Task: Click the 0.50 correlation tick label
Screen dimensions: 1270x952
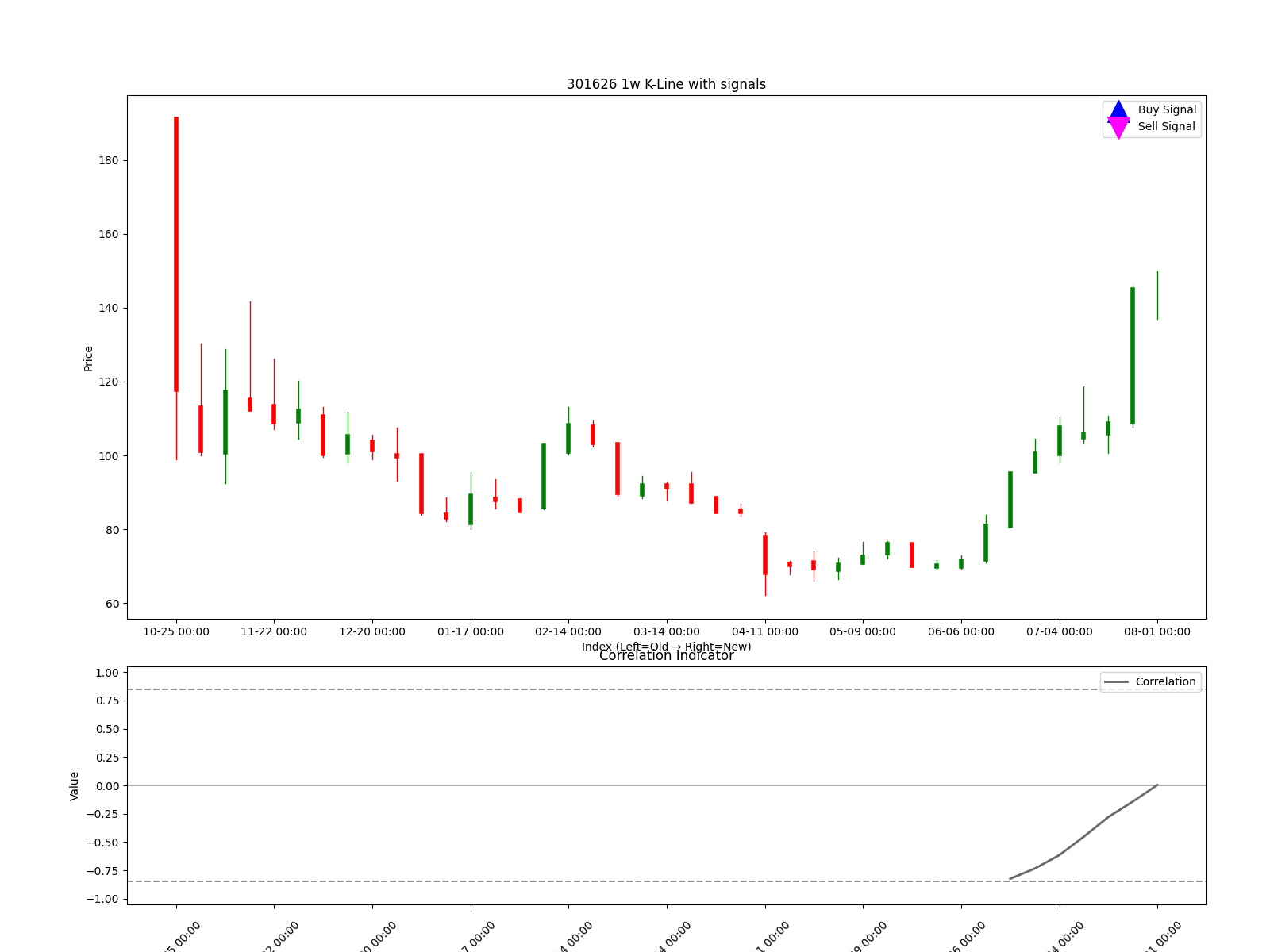Action: tap(107, 729)
